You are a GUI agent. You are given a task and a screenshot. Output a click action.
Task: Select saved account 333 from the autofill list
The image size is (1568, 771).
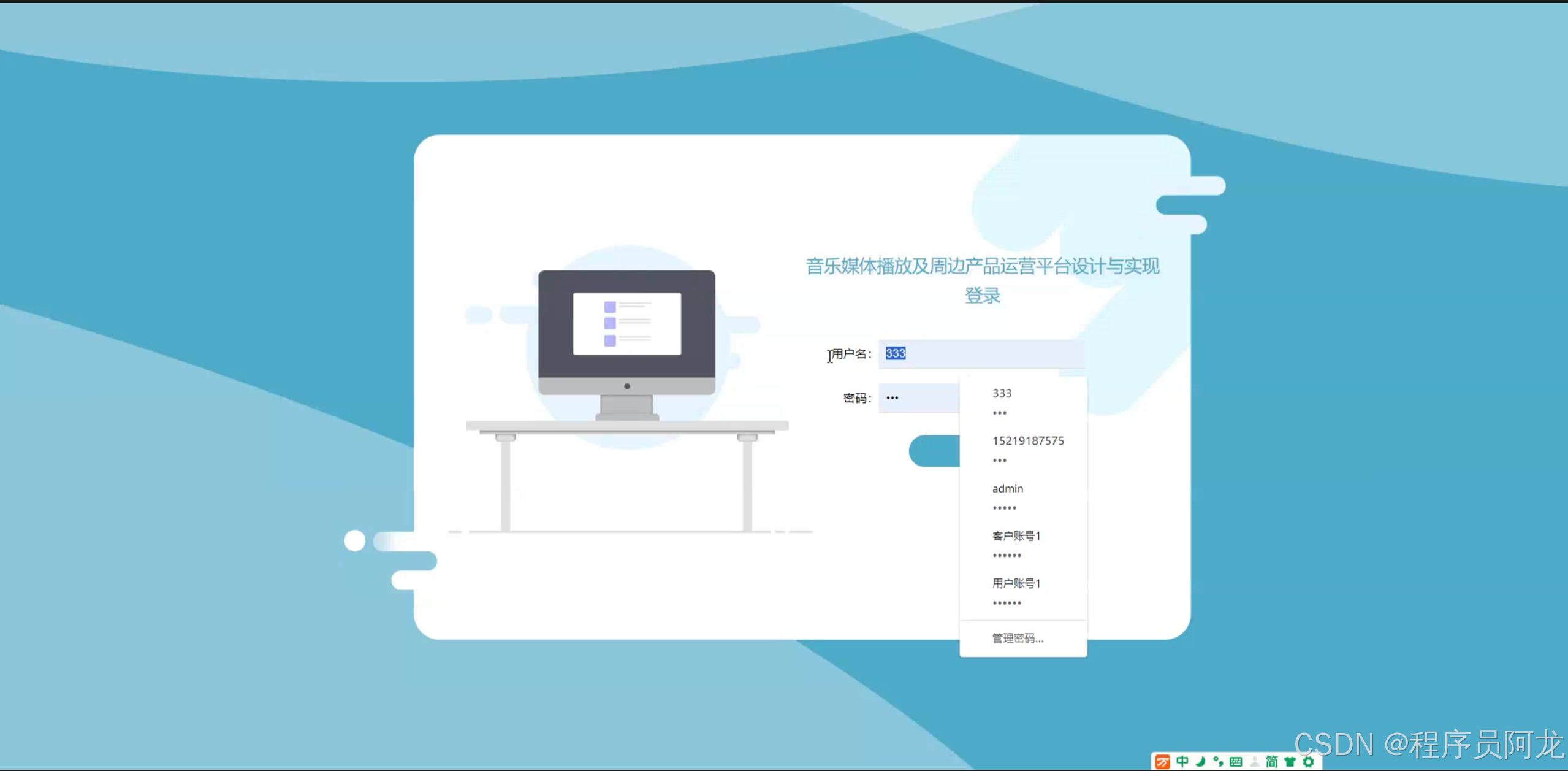click(1022, 401)
